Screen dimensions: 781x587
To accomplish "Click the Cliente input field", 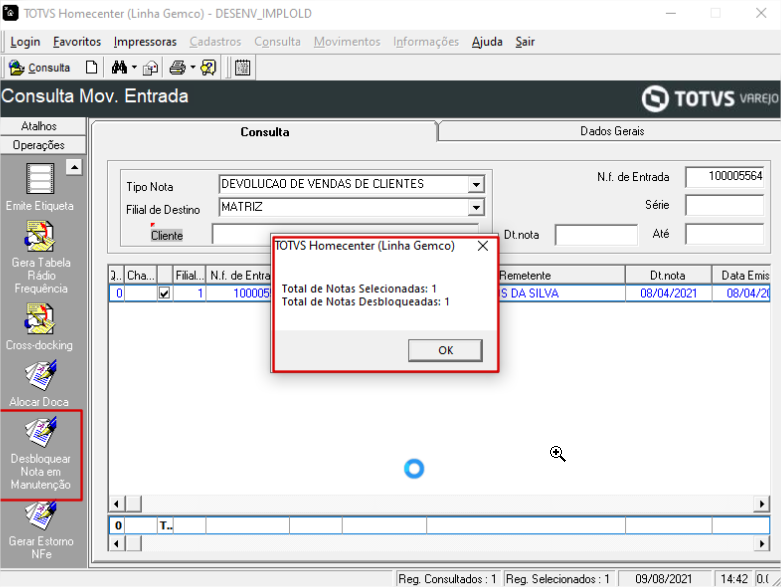I will 345,234.
